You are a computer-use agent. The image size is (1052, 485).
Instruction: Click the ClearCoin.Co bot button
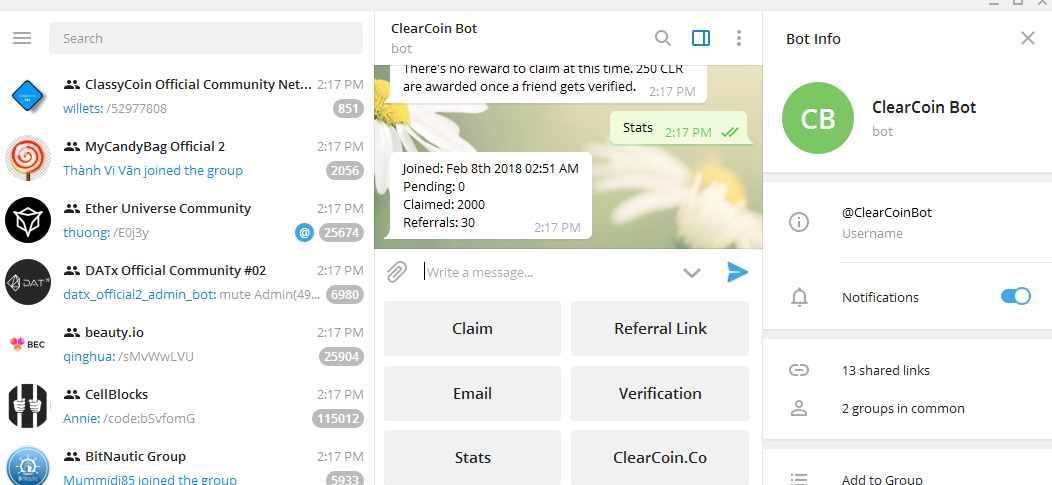tap(660, 457)
